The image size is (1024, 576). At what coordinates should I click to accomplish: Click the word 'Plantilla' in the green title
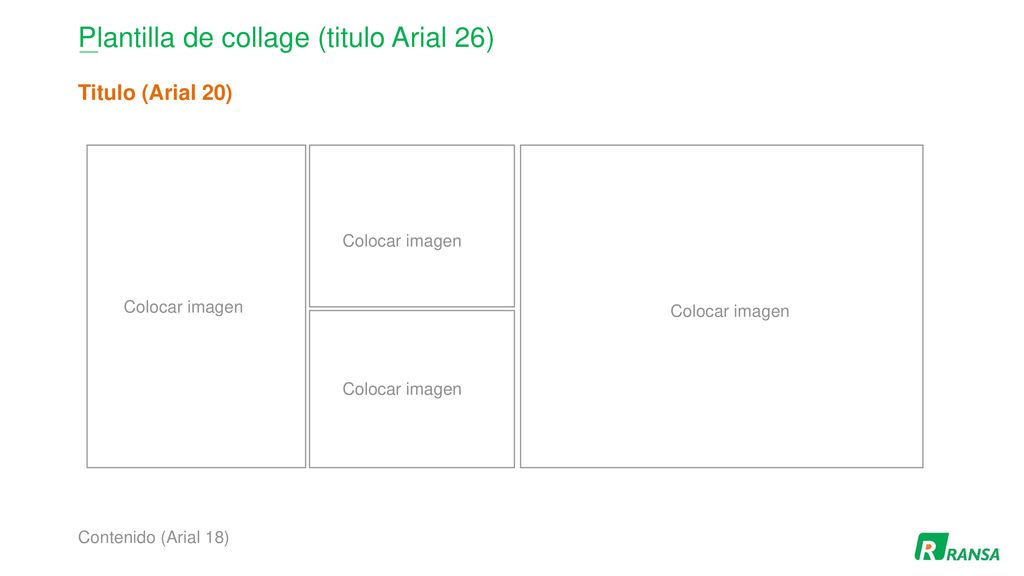pos(127,38)
